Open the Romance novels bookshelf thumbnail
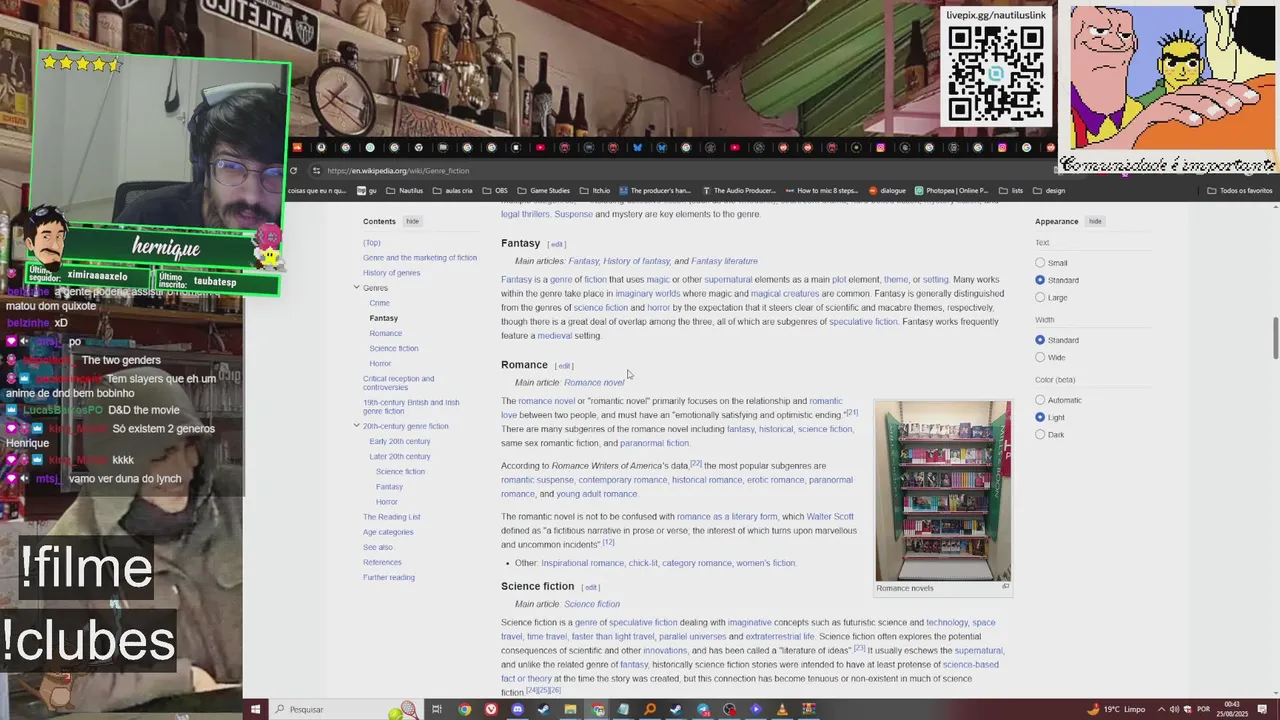 943,490
